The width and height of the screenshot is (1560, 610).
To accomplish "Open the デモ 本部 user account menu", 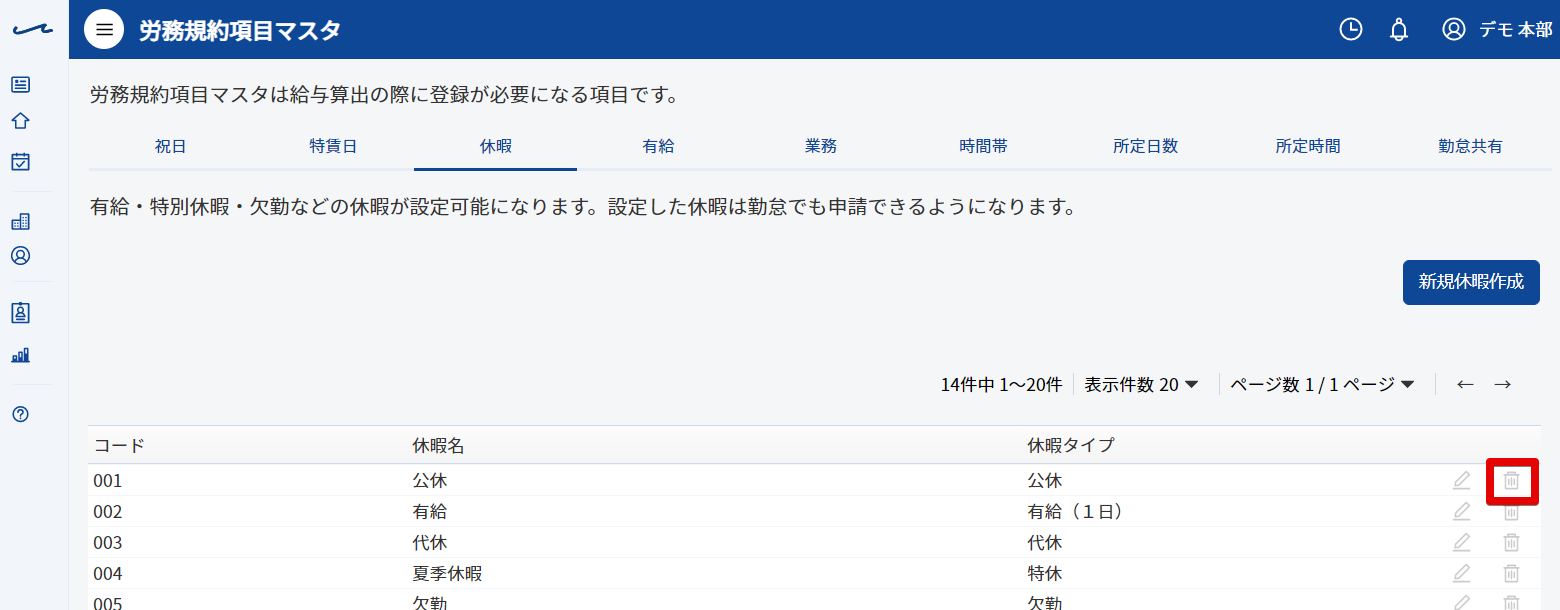I will [1497, 29].
